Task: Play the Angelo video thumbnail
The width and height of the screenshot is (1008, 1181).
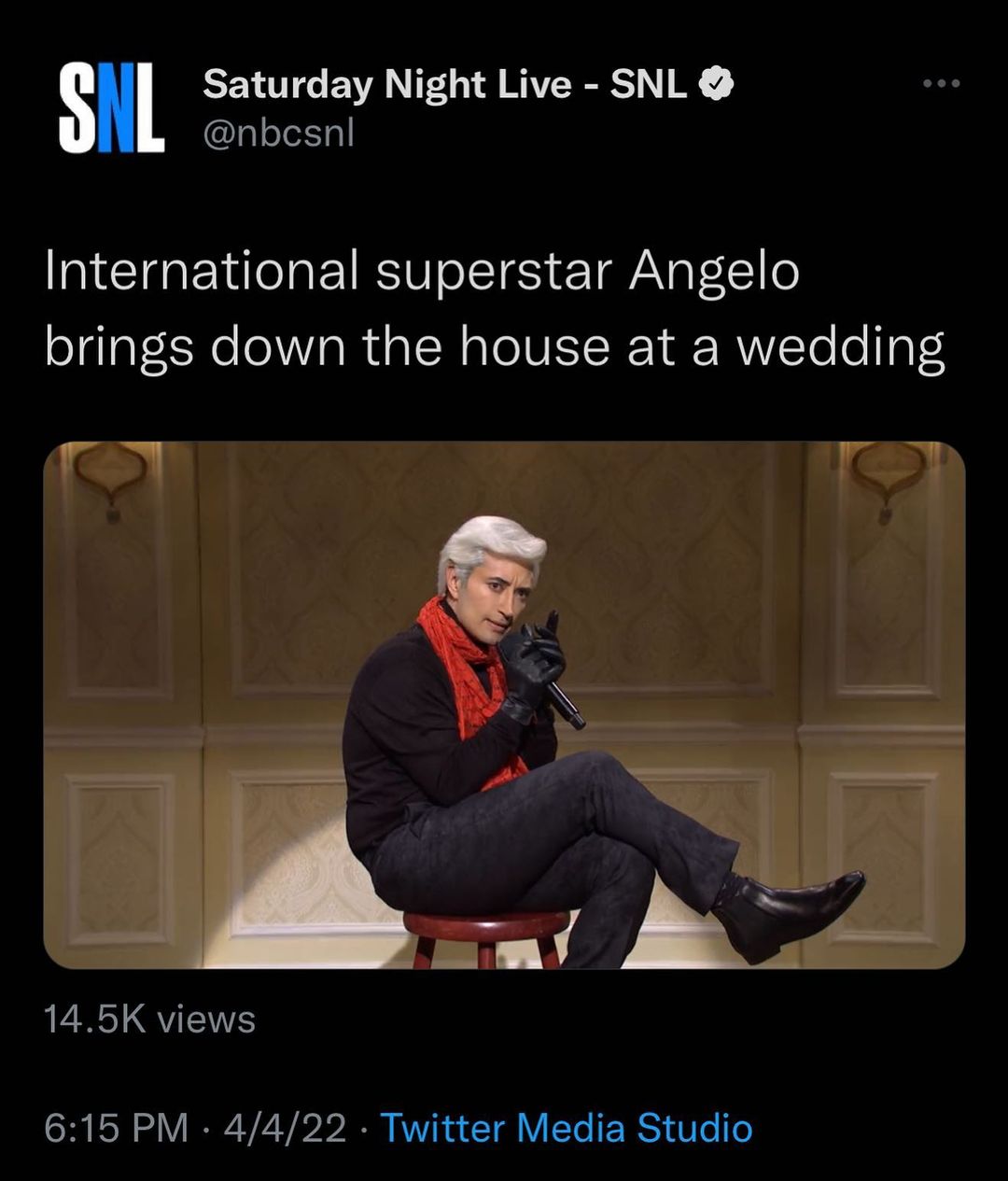Action: (x=504, y=705)
